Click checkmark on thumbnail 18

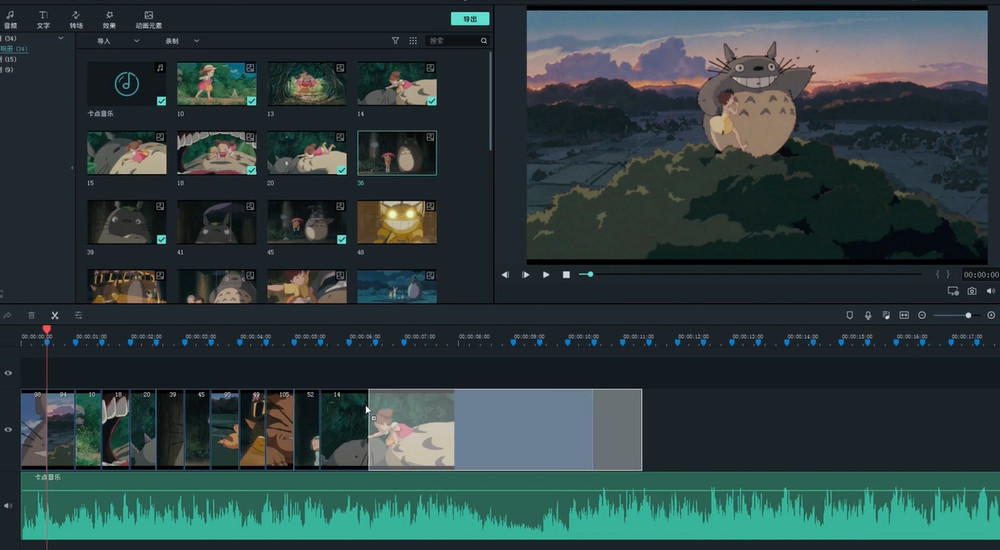pos(252,170)
